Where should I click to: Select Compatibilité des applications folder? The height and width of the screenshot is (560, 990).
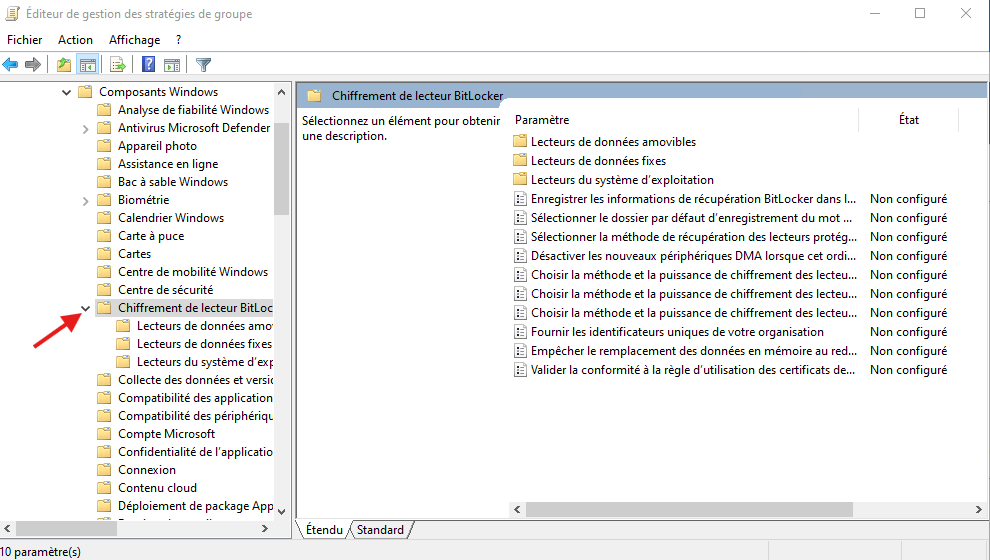[x=195, y=398]
